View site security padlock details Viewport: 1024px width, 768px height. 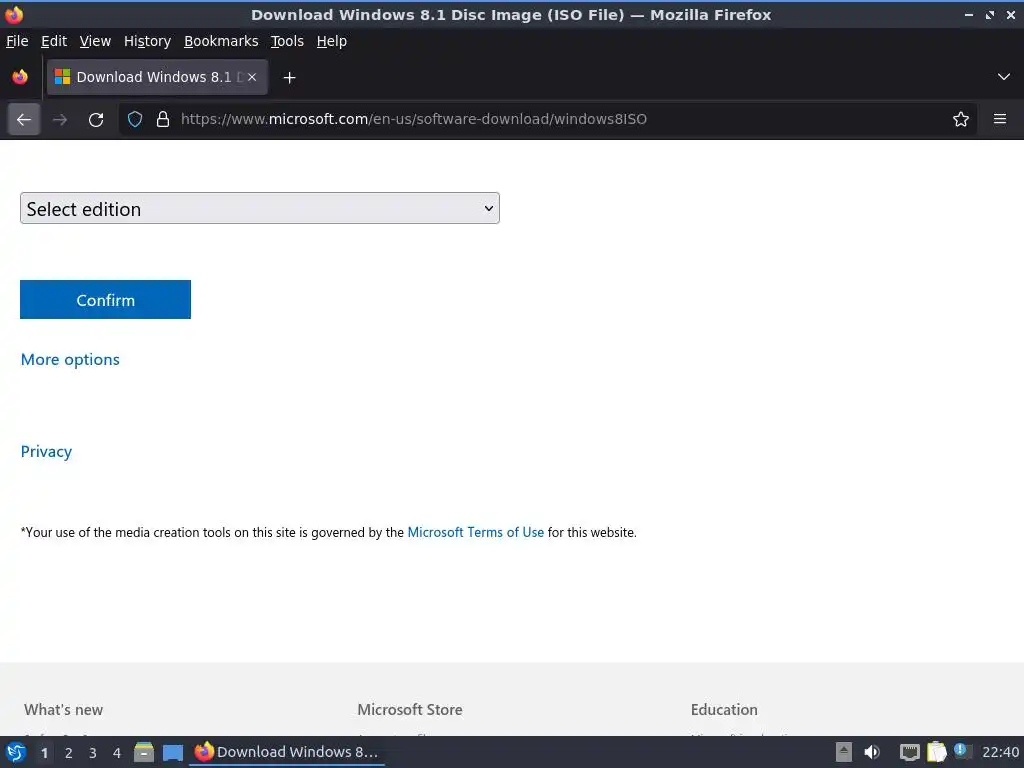163,119
